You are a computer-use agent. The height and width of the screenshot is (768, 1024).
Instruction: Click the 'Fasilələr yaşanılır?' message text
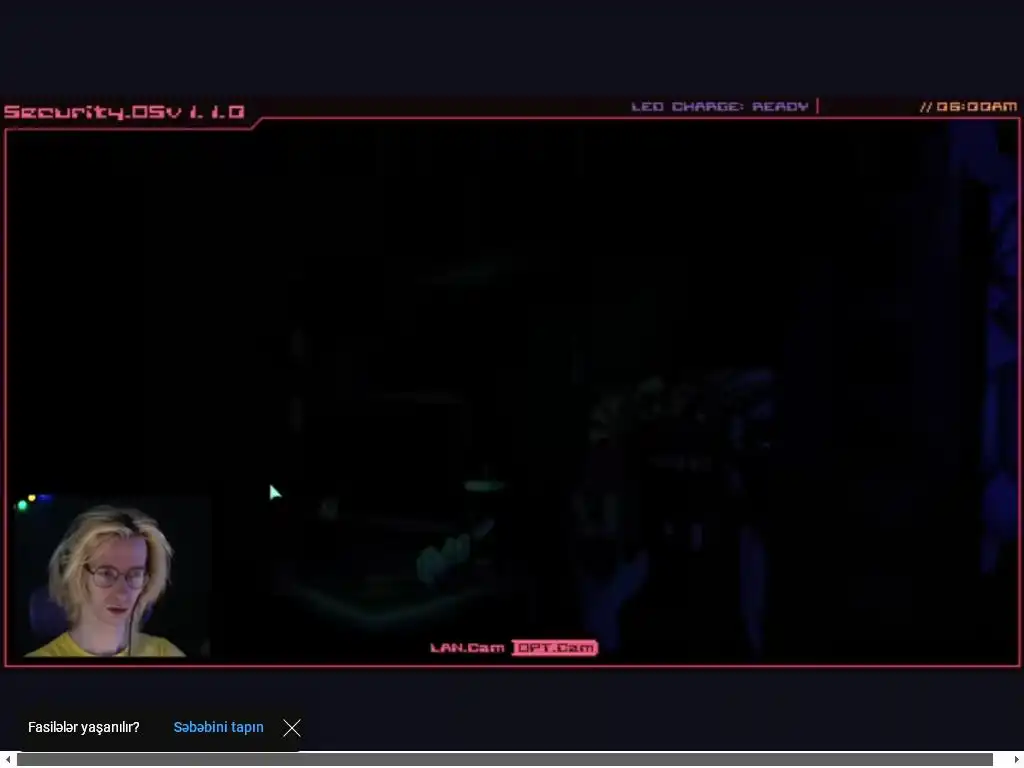pos(84,727)
